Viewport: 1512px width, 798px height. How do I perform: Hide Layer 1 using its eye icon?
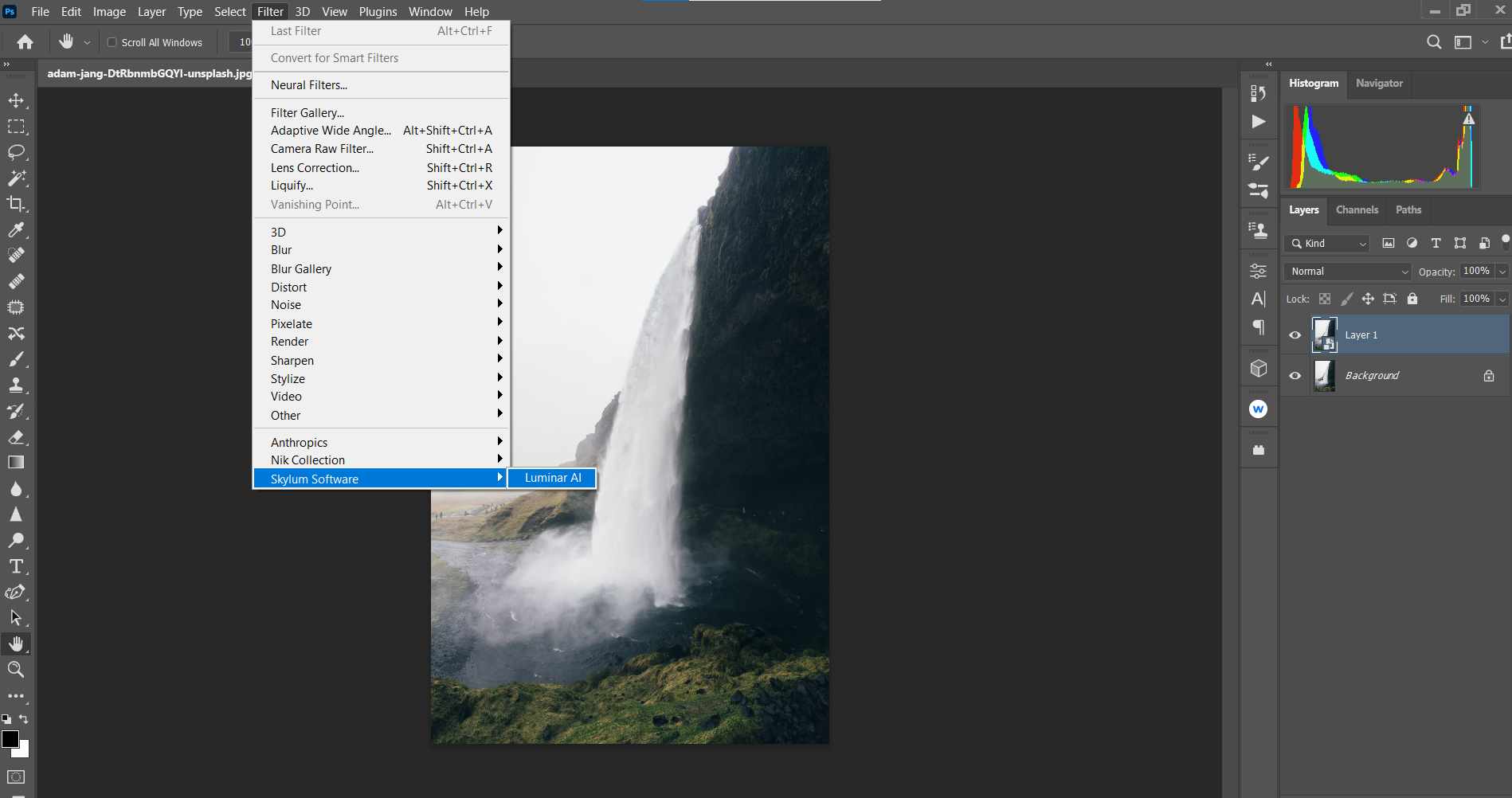click(x=1295, y=335)
